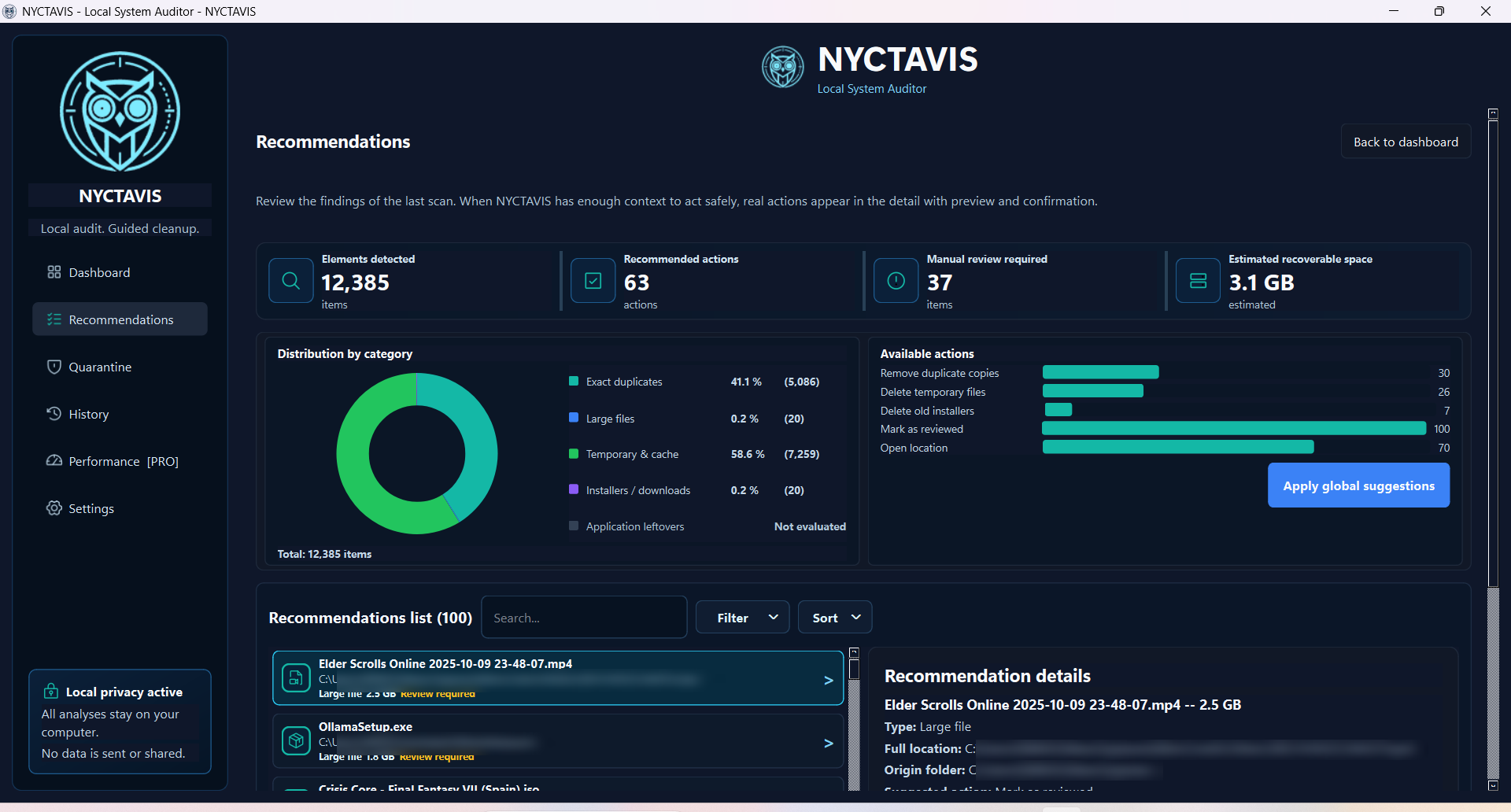Click the Search field in recommendations list
This screenshot has height=812, width=1511.
584,618
